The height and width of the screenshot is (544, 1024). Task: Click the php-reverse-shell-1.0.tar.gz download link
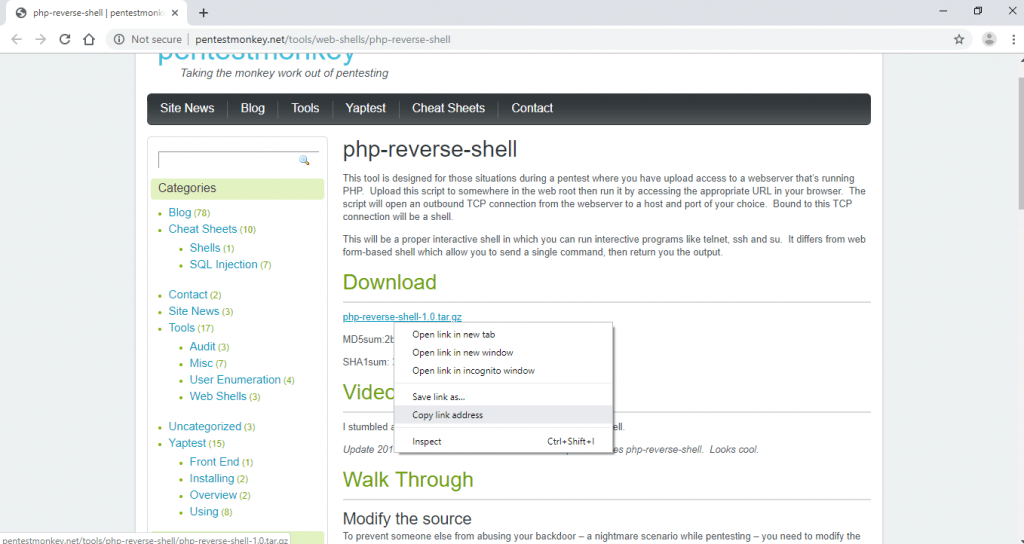[x=402, y=317]
